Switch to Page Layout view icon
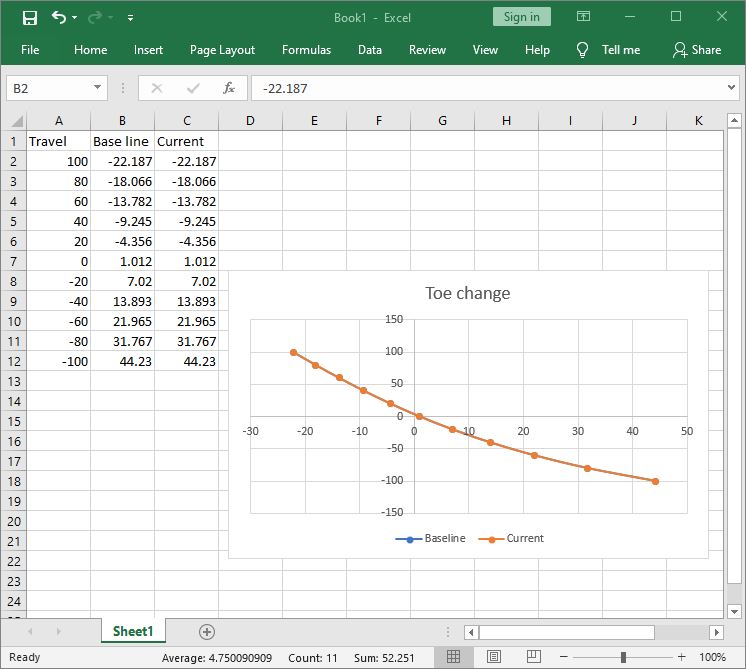Image resolution: width=746 pixels, height=669 pixels. pyautogui.click(x=494, y=657)
